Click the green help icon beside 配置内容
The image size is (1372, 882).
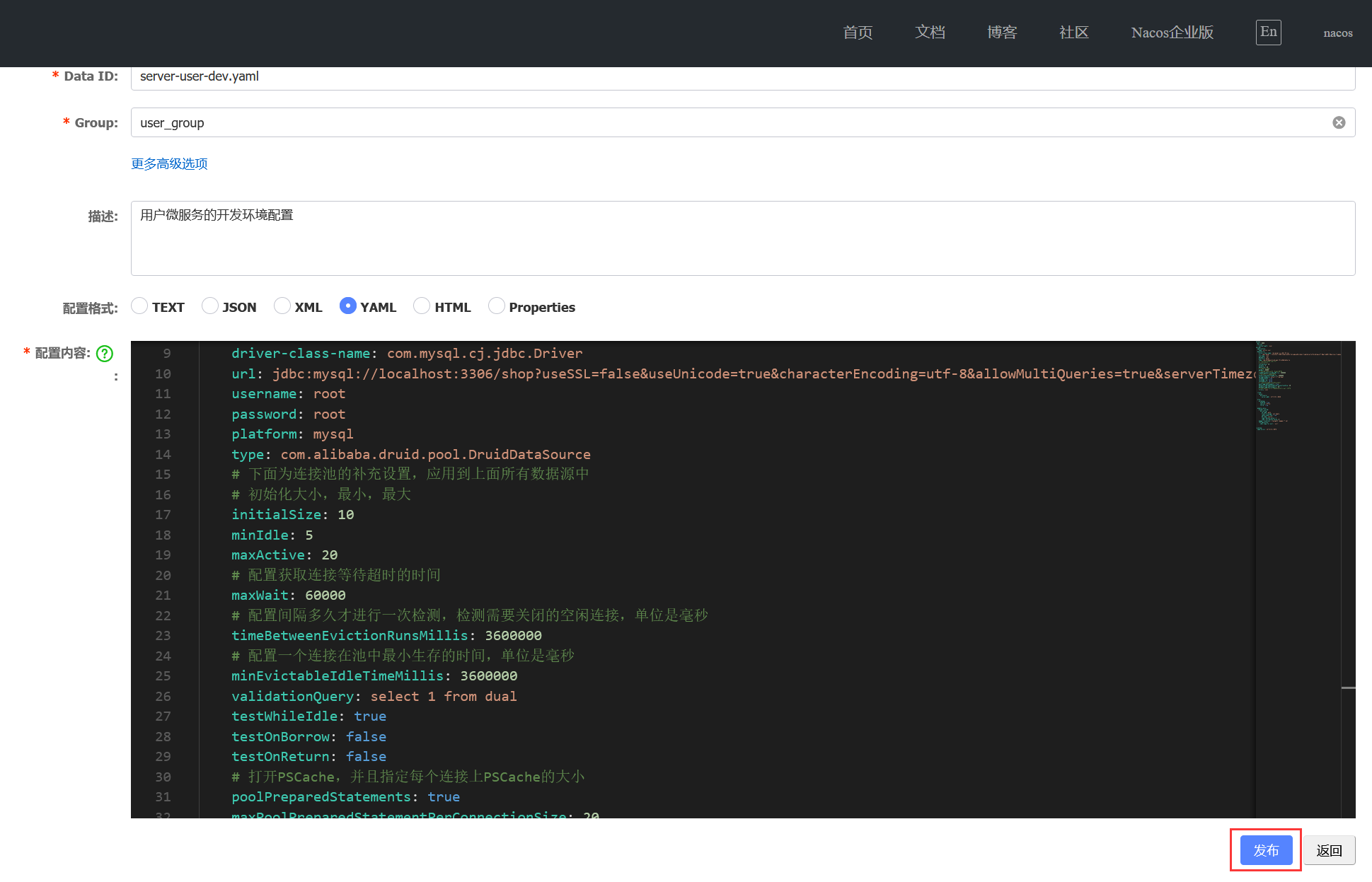coord(105,354)
